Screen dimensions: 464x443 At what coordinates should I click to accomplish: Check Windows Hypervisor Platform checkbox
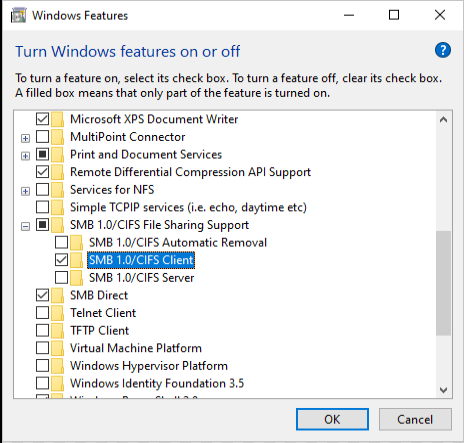pyautogui.click(x=42, y=366)
